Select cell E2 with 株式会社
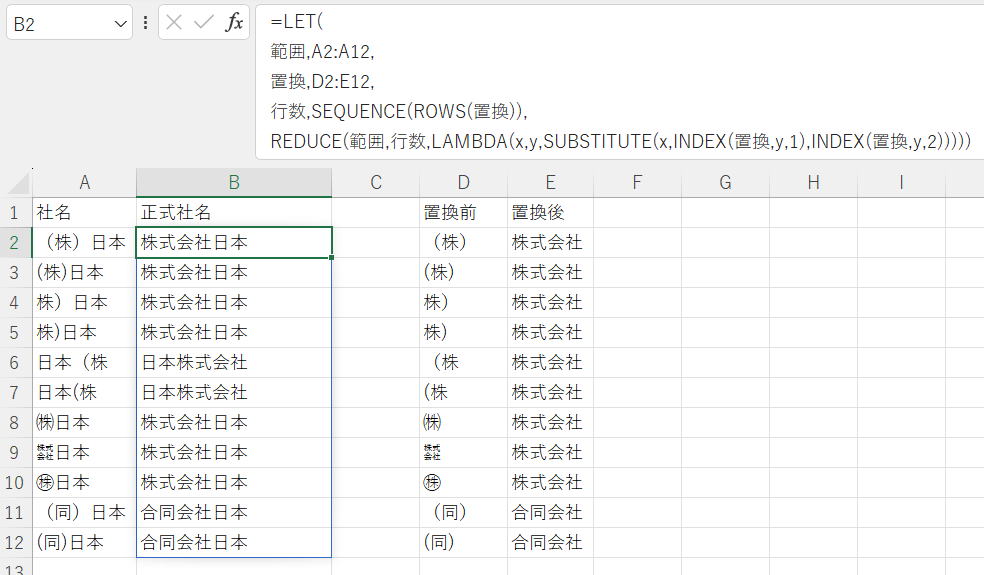This screenshot has height=575, width=984. coord(550,243)
